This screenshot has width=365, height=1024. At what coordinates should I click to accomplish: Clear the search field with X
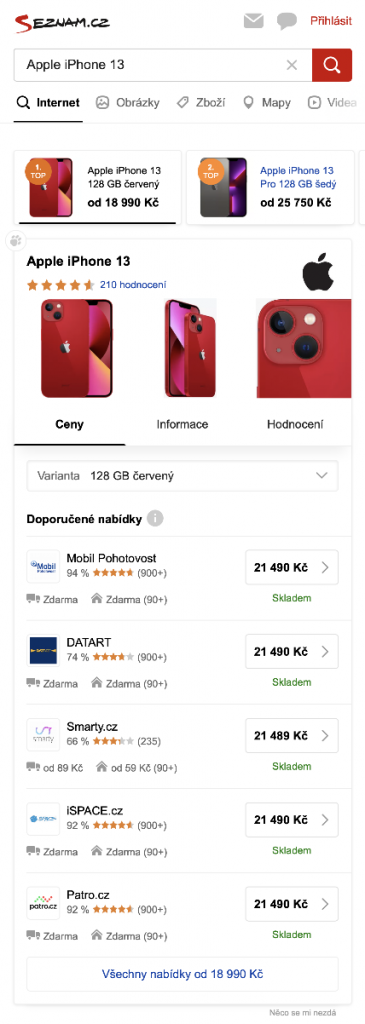click(x=292, y=65)
